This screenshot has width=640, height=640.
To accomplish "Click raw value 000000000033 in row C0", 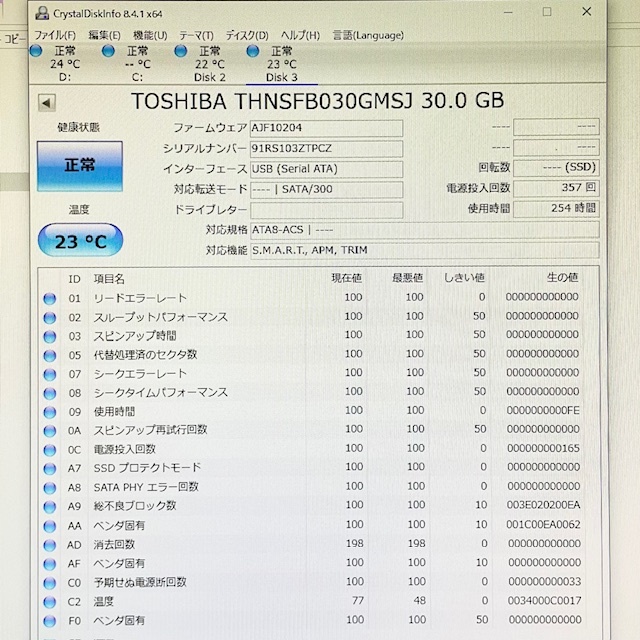I will click(544, 582).
